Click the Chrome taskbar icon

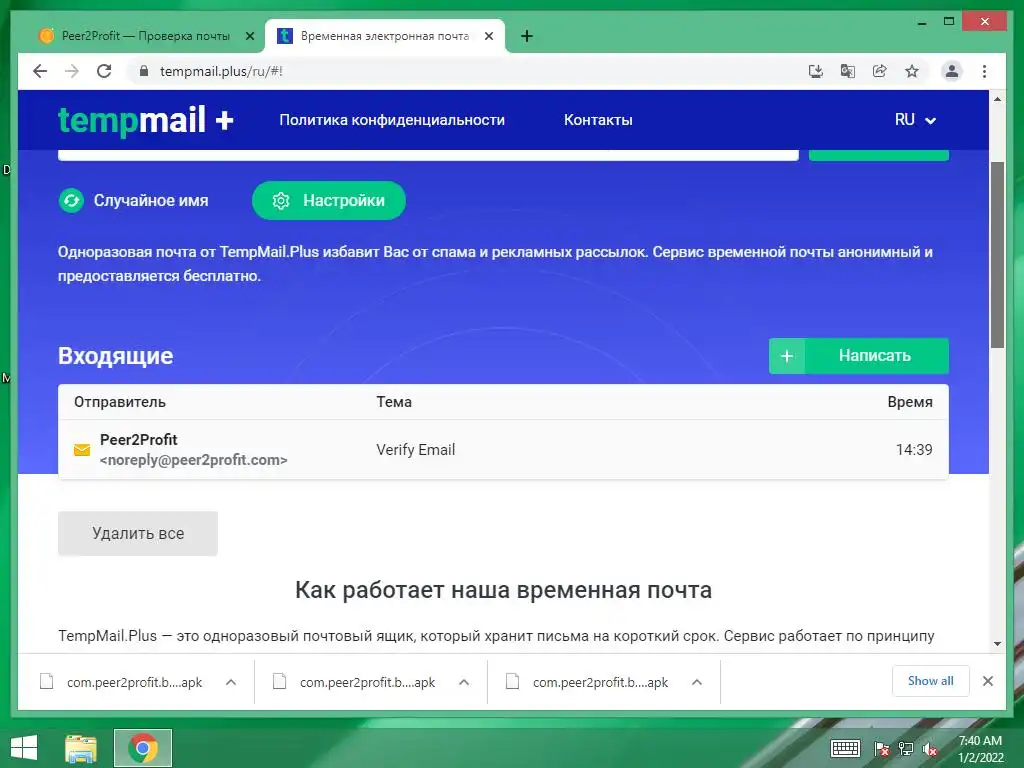[x=143, y=748]
